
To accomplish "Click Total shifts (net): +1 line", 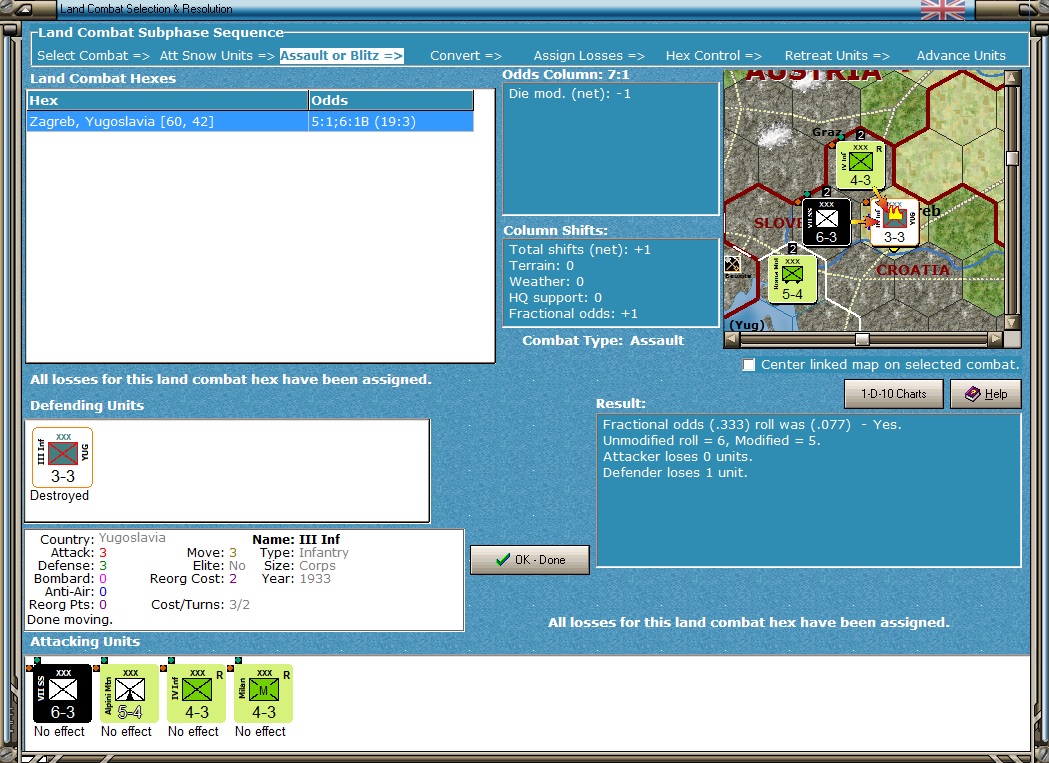I will 579,250.
